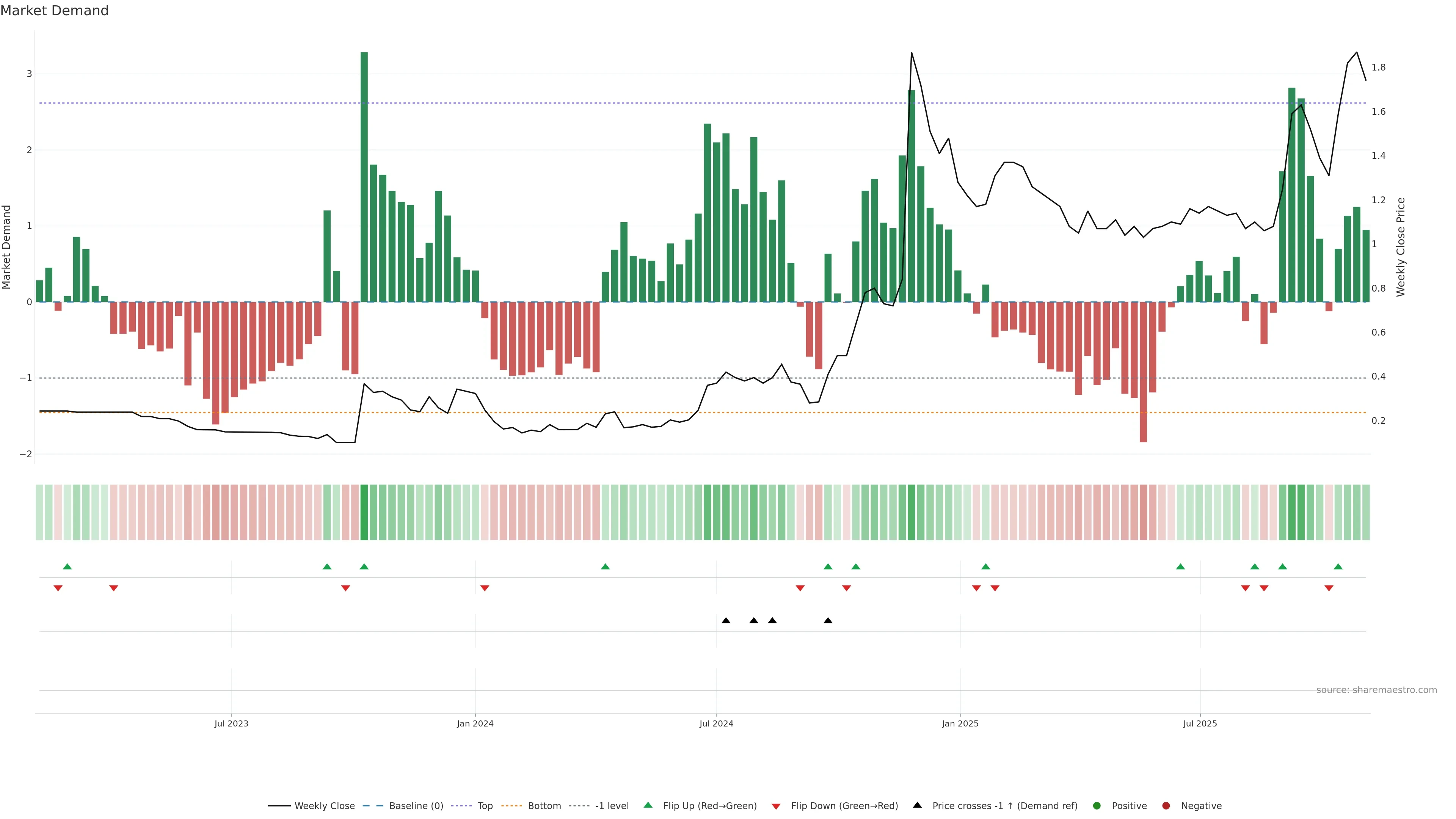
Task: Click the first black price-cross marker after Jul 2024
Action: coord(726,621)
